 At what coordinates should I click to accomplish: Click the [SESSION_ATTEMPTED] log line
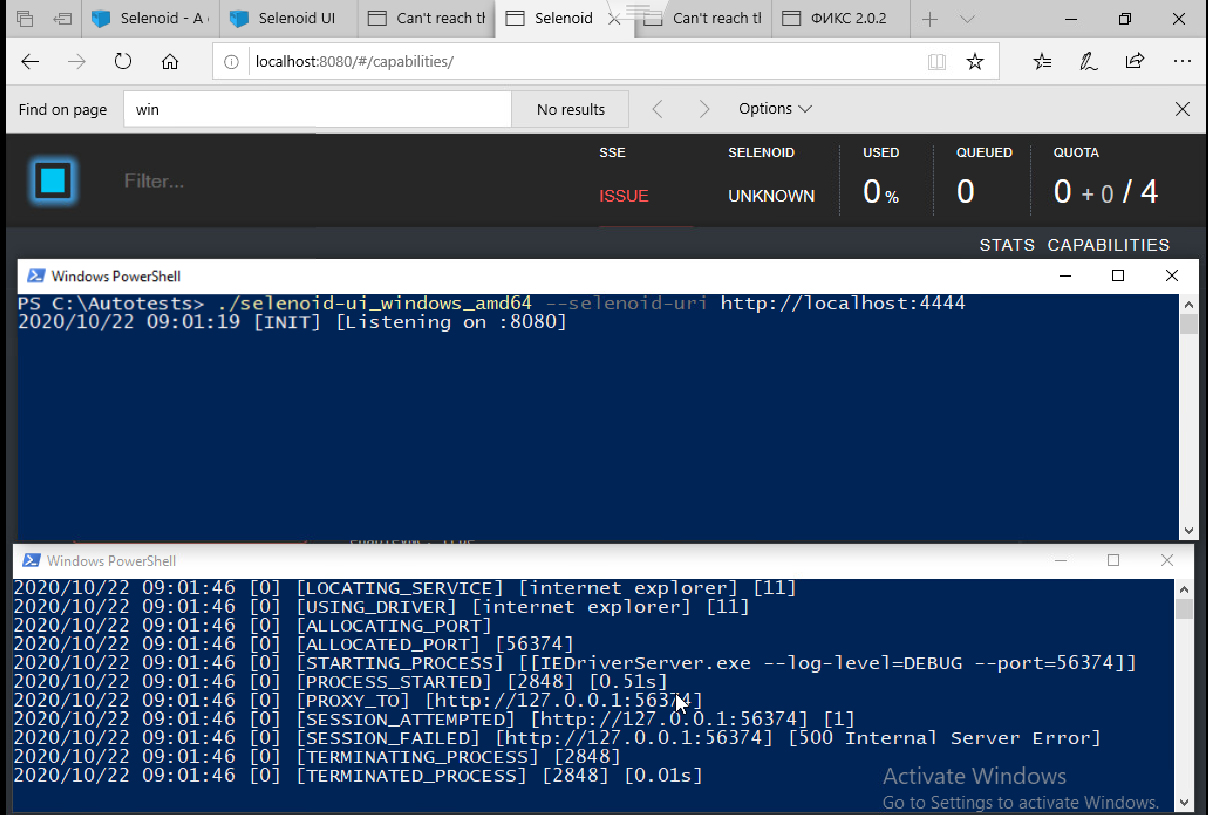pos(434,719)
